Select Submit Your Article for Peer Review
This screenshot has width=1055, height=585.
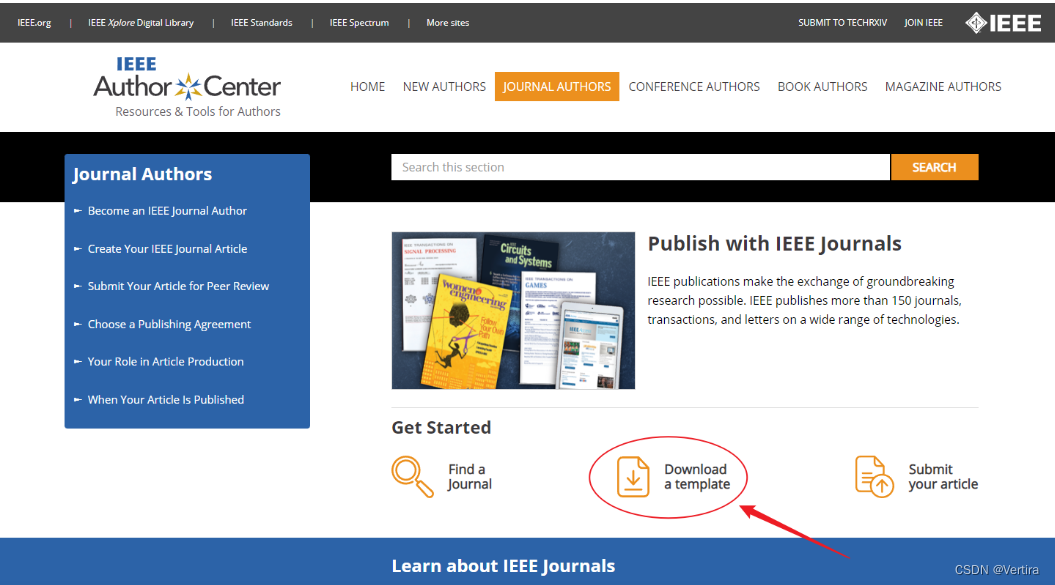pyautogui.click(x=176, y=286)
